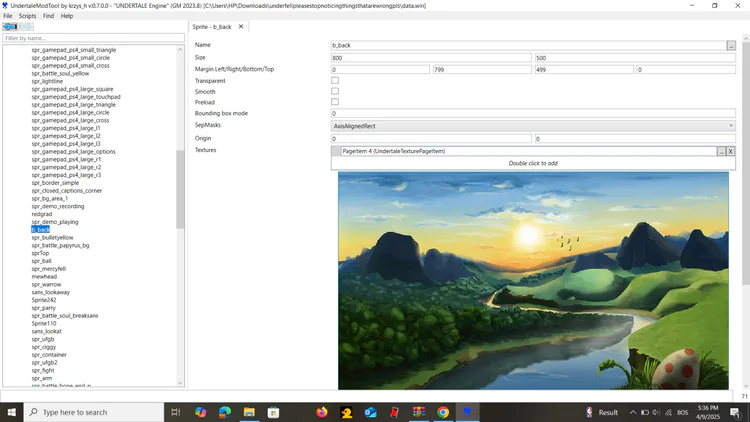
Task: Click 'Double click to add' texture row
Action: pos(533,163)
